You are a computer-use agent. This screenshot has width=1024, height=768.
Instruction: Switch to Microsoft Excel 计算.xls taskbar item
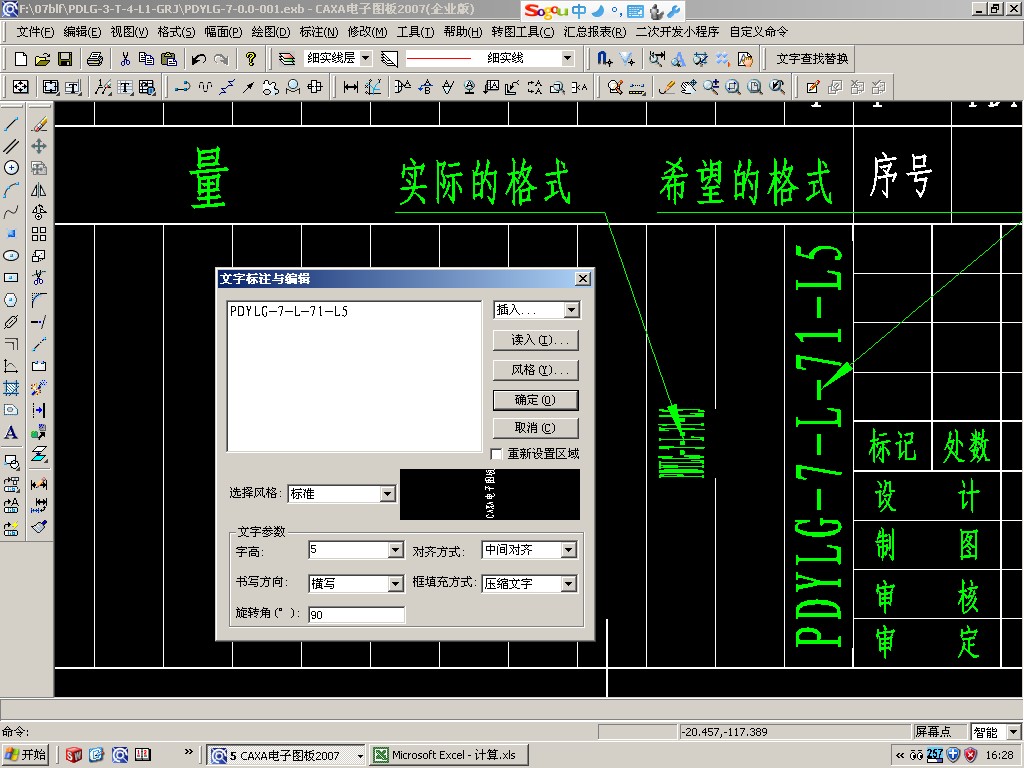(448, 755)
